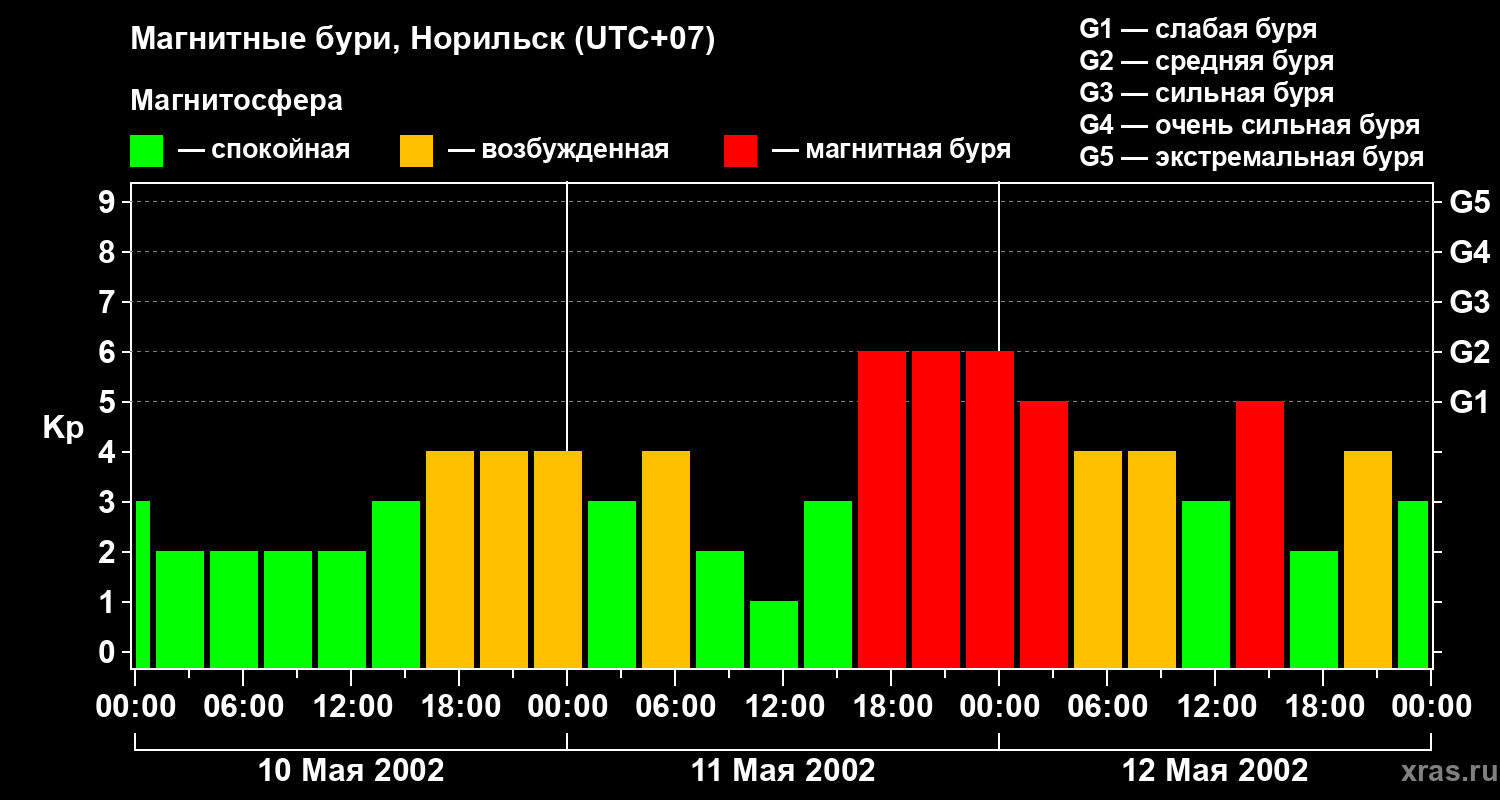Click the «— возбужденная» legend label
Image resolution: width=1500 pixels, height=800 pixels.
tap(558, 150)
